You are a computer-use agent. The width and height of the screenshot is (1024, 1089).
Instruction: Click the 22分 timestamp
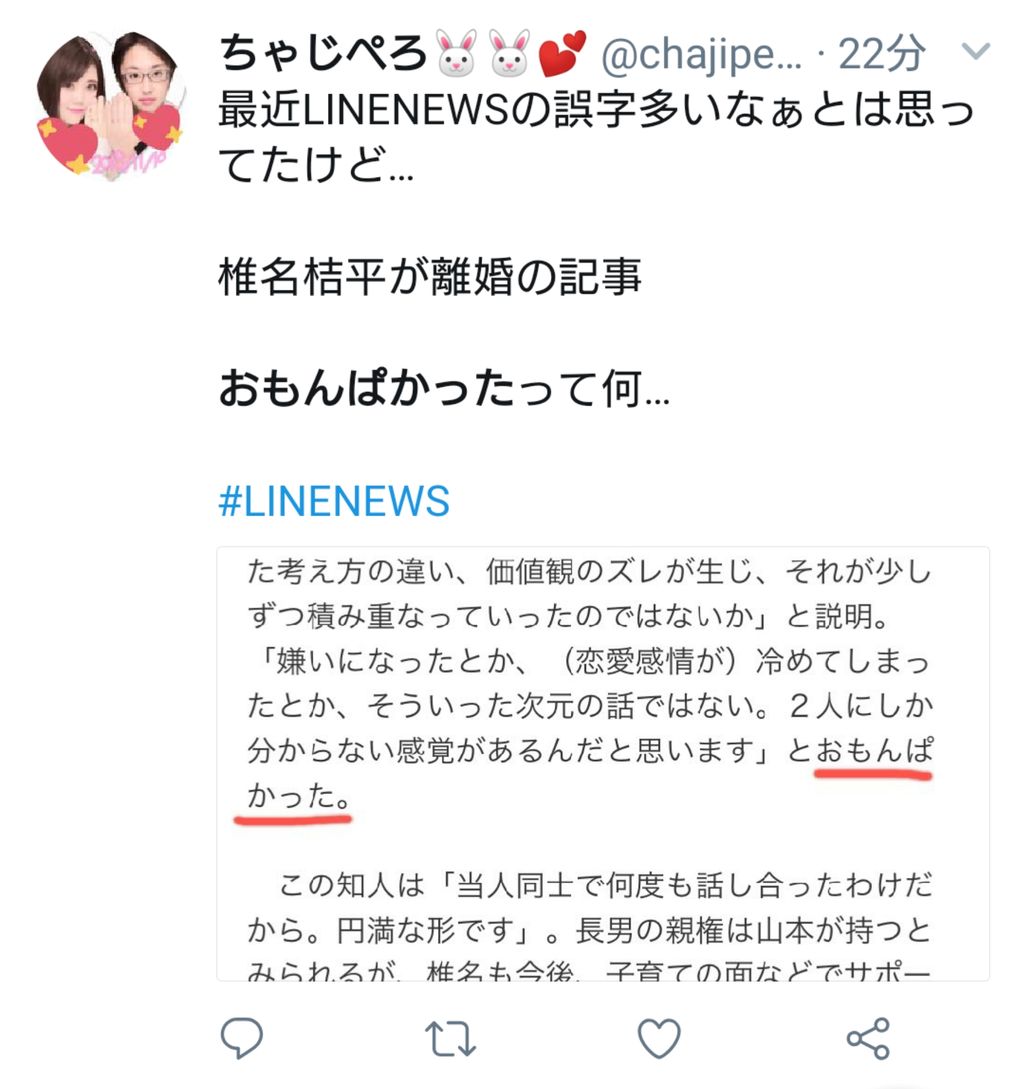[882, 53]
